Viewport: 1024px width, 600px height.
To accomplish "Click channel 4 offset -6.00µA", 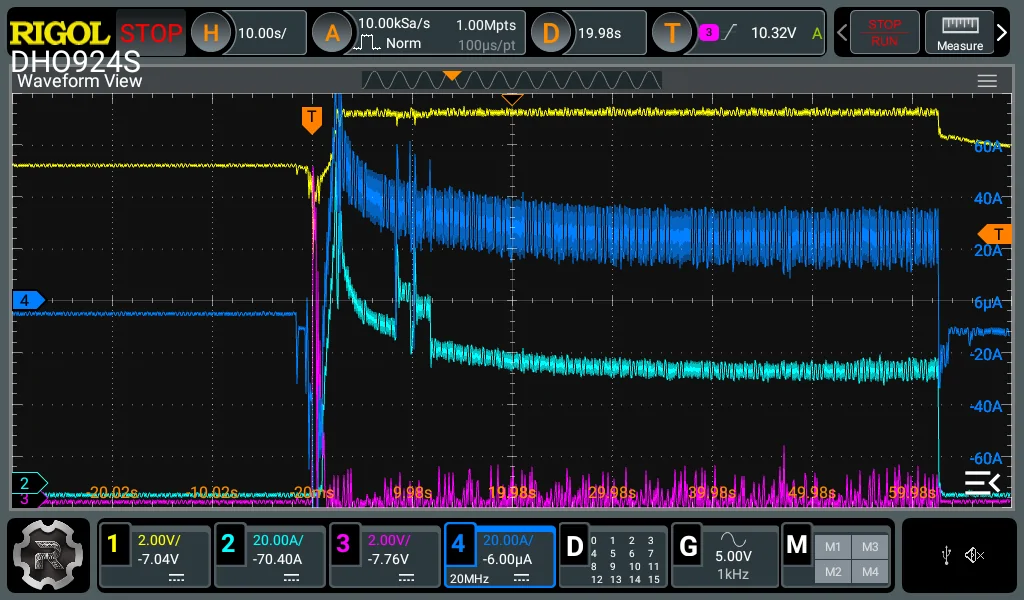I will pos(507,559).
